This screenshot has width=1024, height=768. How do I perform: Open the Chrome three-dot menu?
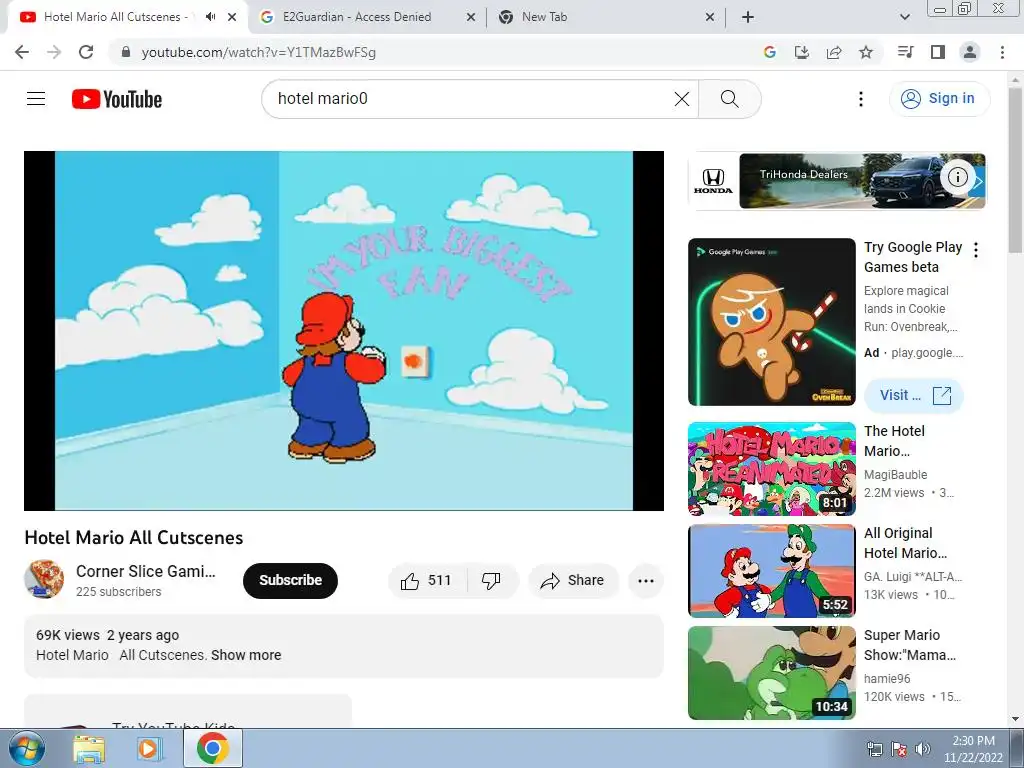click(x=1002, y=52)
